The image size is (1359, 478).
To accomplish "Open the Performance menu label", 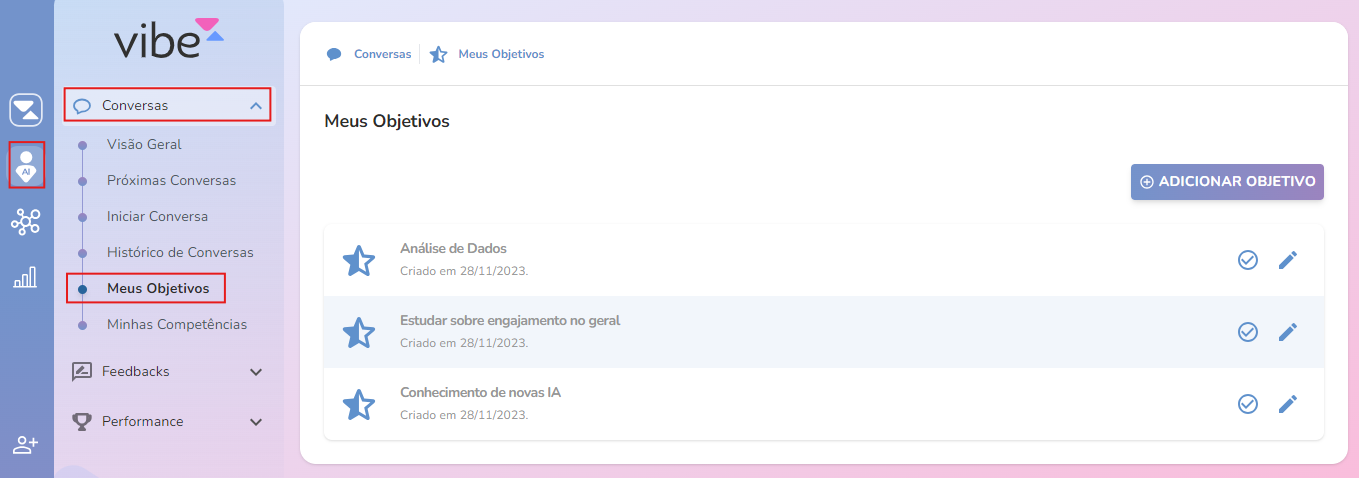I will [143, 422].
